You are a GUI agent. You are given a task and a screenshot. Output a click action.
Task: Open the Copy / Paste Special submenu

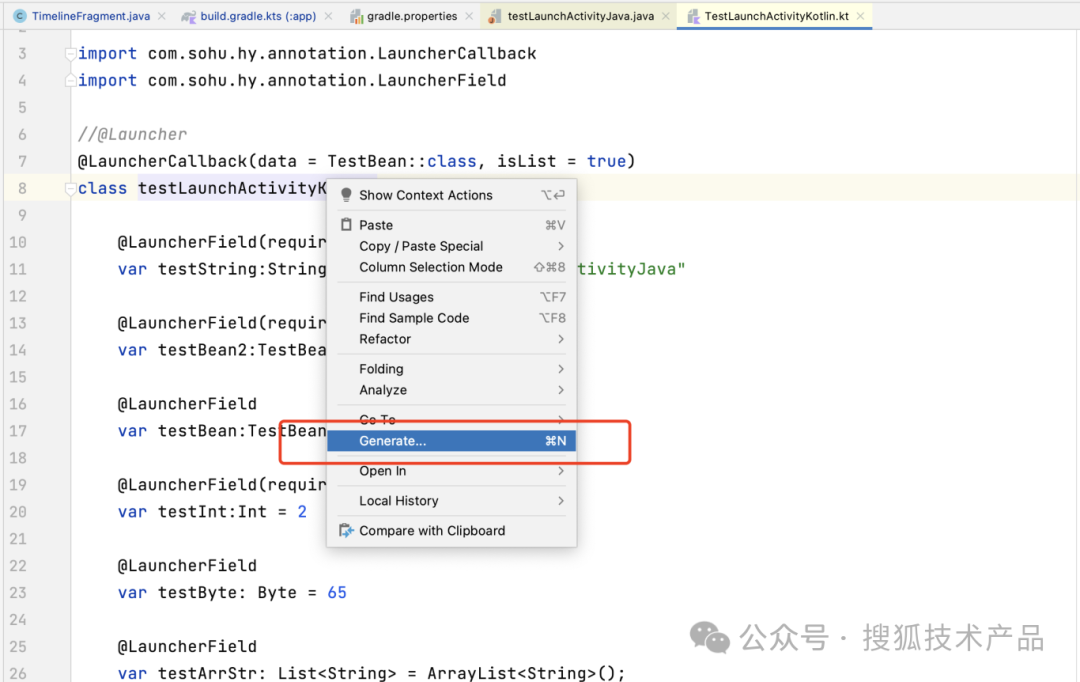click(452, 246)
